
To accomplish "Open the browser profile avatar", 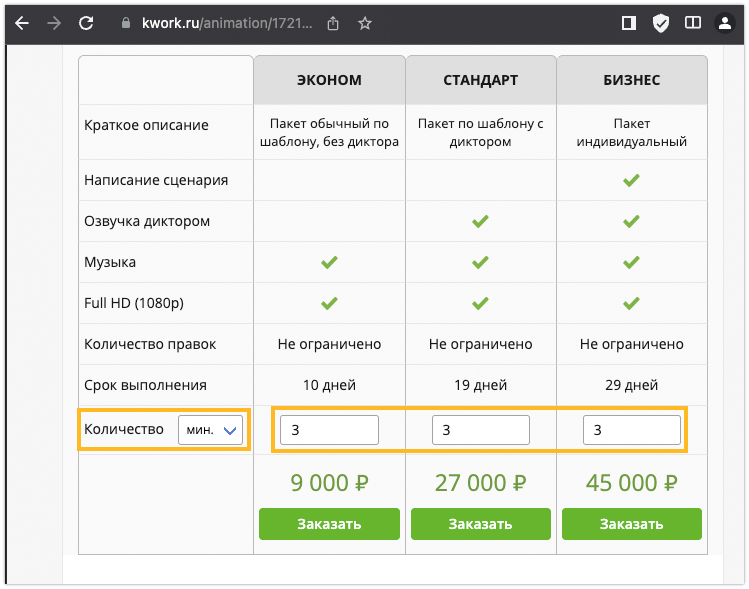I will click(x=724, y=22).
